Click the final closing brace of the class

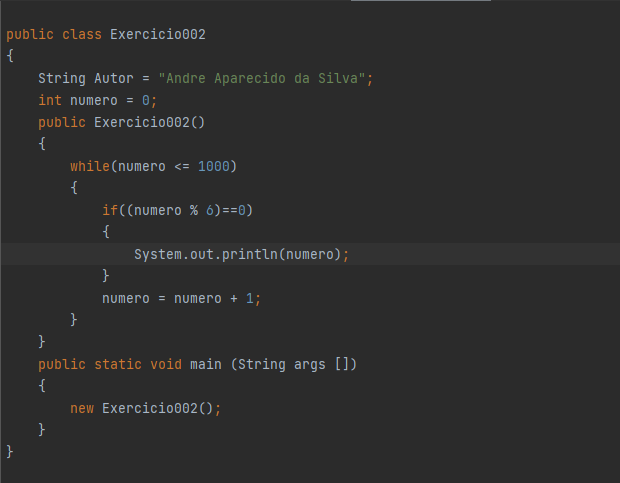[x=10, y=452]
